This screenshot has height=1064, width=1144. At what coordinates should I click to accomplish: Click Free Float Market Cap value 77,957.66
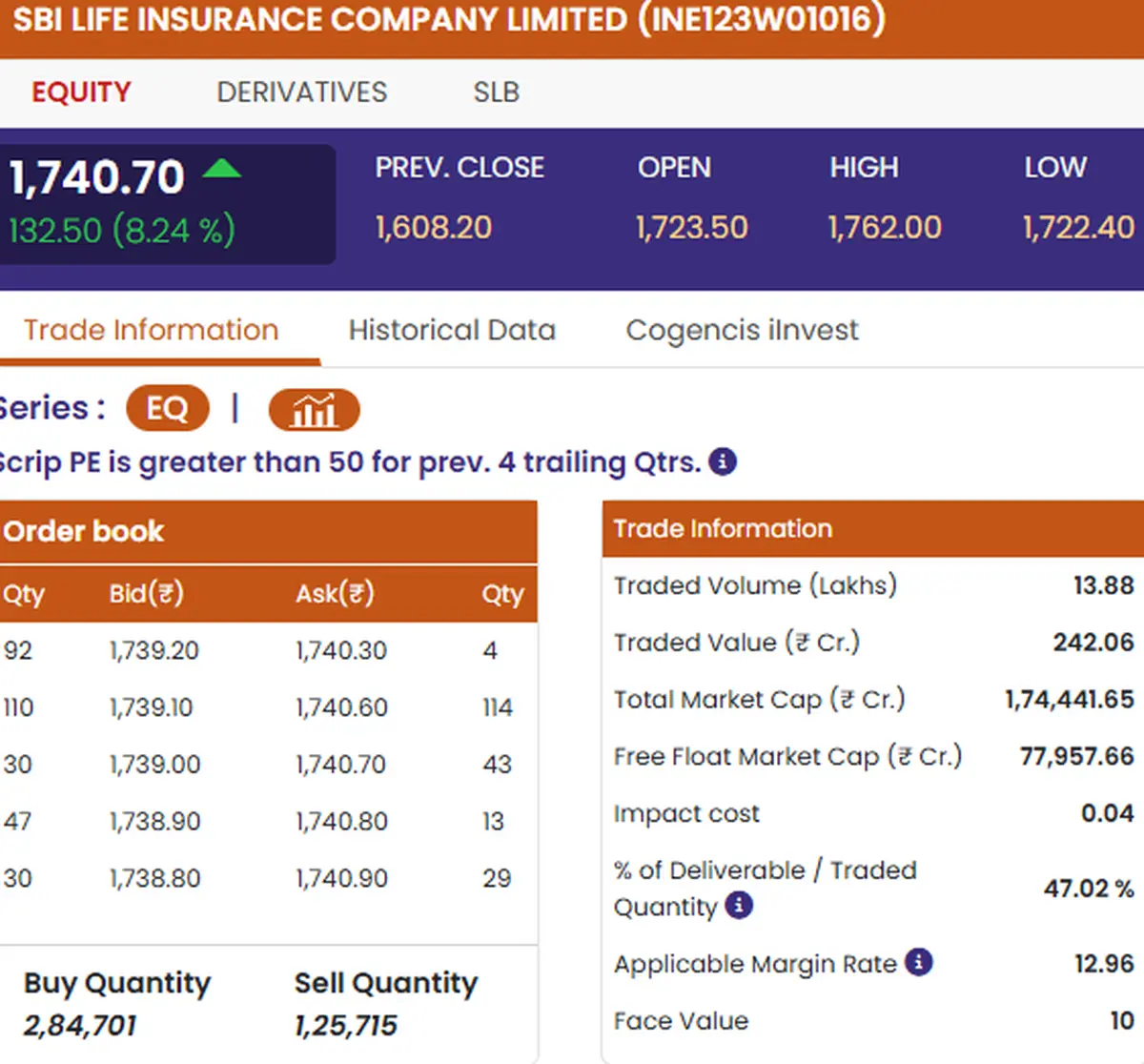[x=1077, y=757]
